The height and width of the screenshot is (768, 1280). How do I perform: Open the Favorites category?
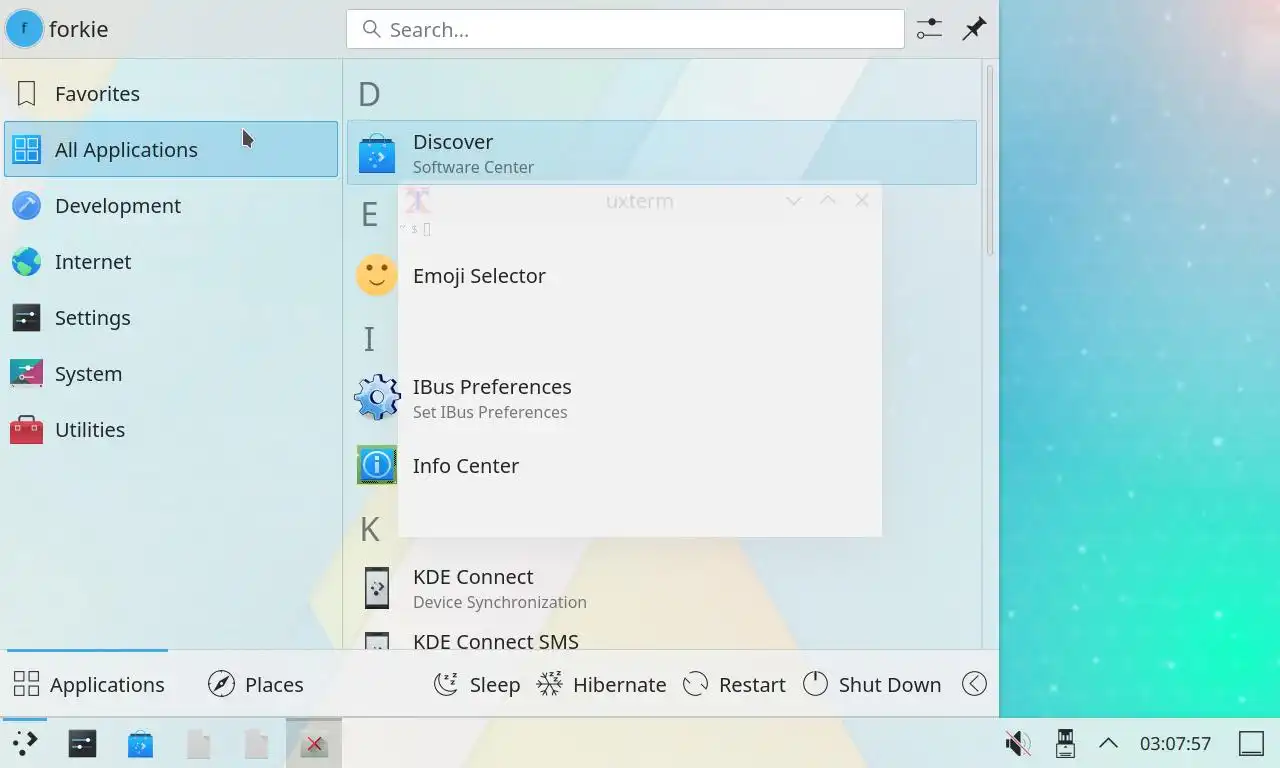pyautogui.click(x=170, y=94)
